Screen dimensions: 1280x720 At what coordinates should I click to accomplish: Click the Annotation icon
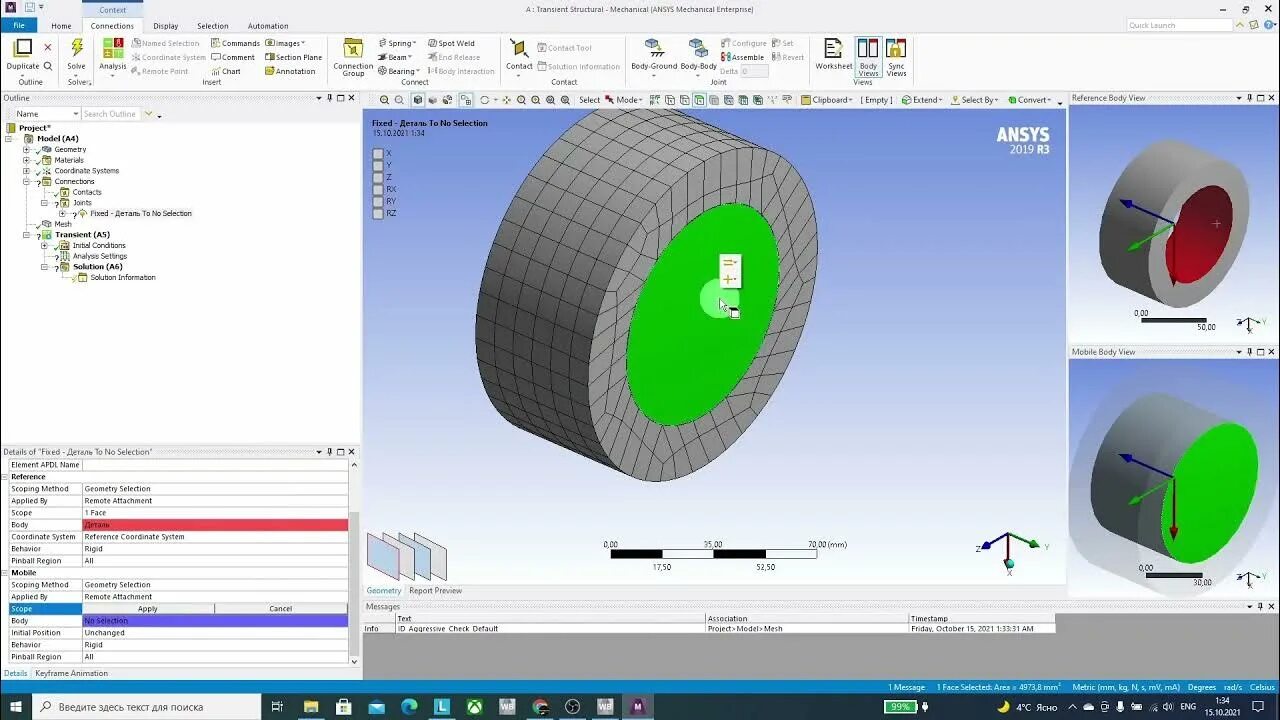click(290, 71)
